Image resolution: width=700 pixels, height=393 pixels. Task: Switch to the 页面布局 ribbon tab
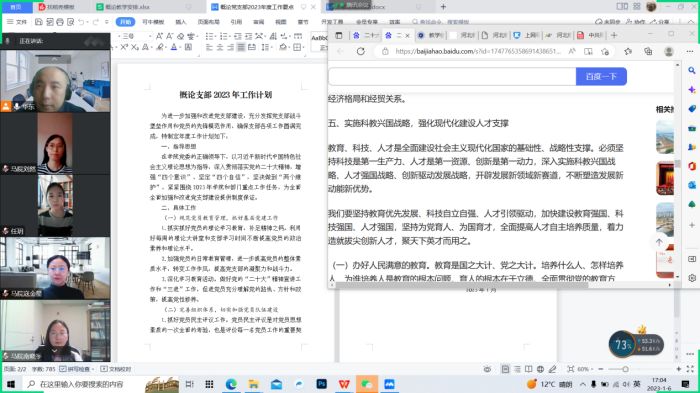coord(208,22)
